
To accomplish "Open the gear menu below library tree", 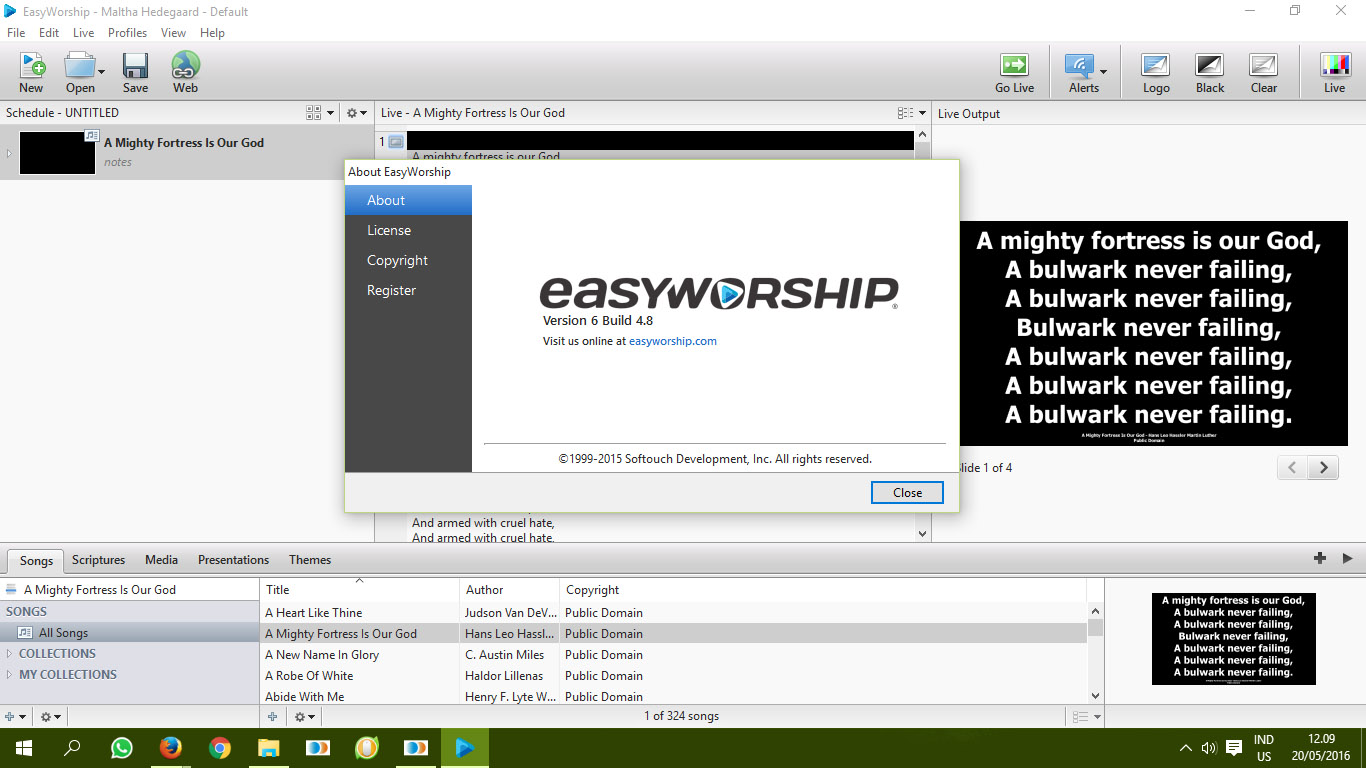I will tap(50, 717).
